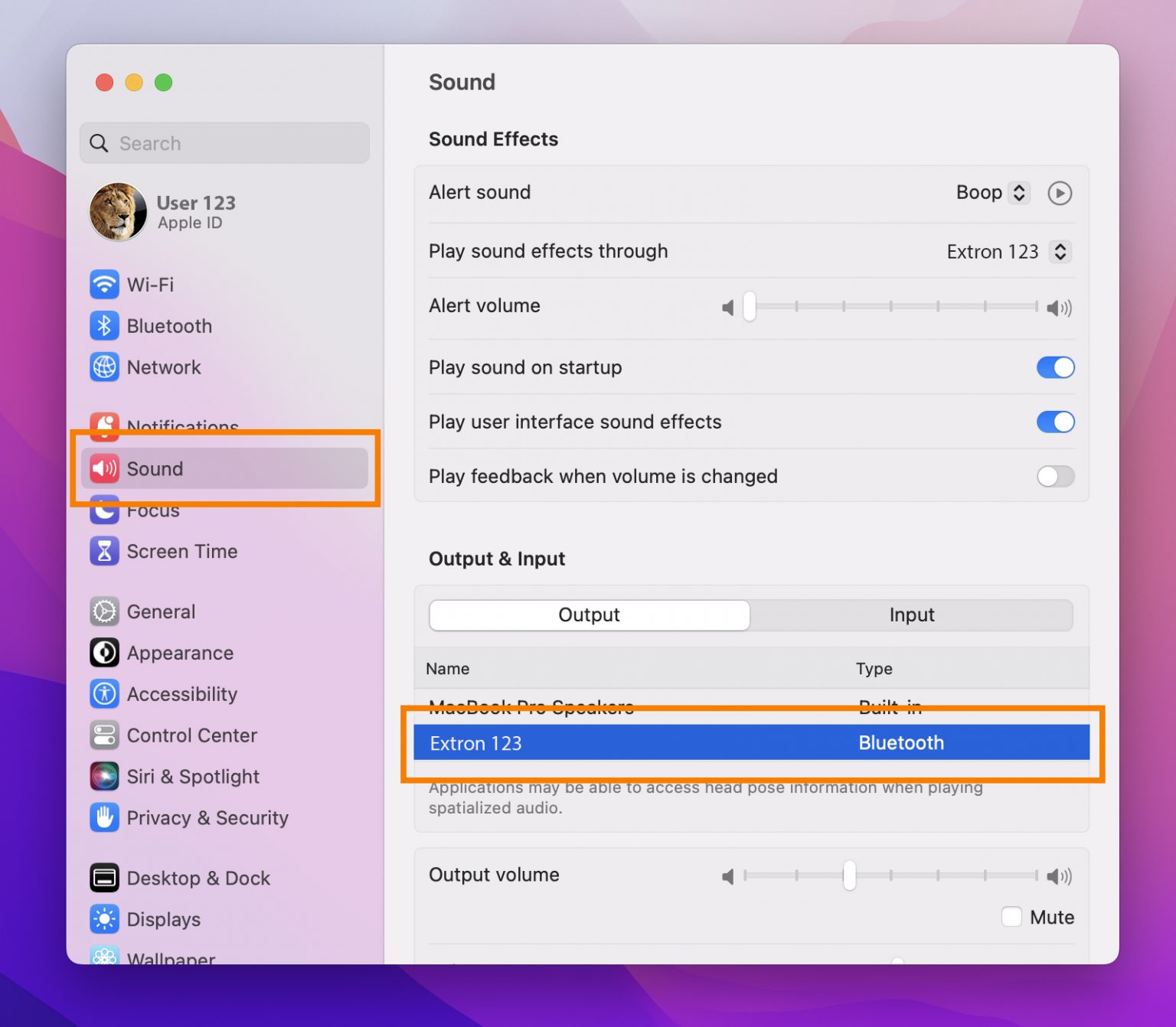Play a preview of the alert sound
This screenshot has height=1027, width=1176.
coord(1060,193)
